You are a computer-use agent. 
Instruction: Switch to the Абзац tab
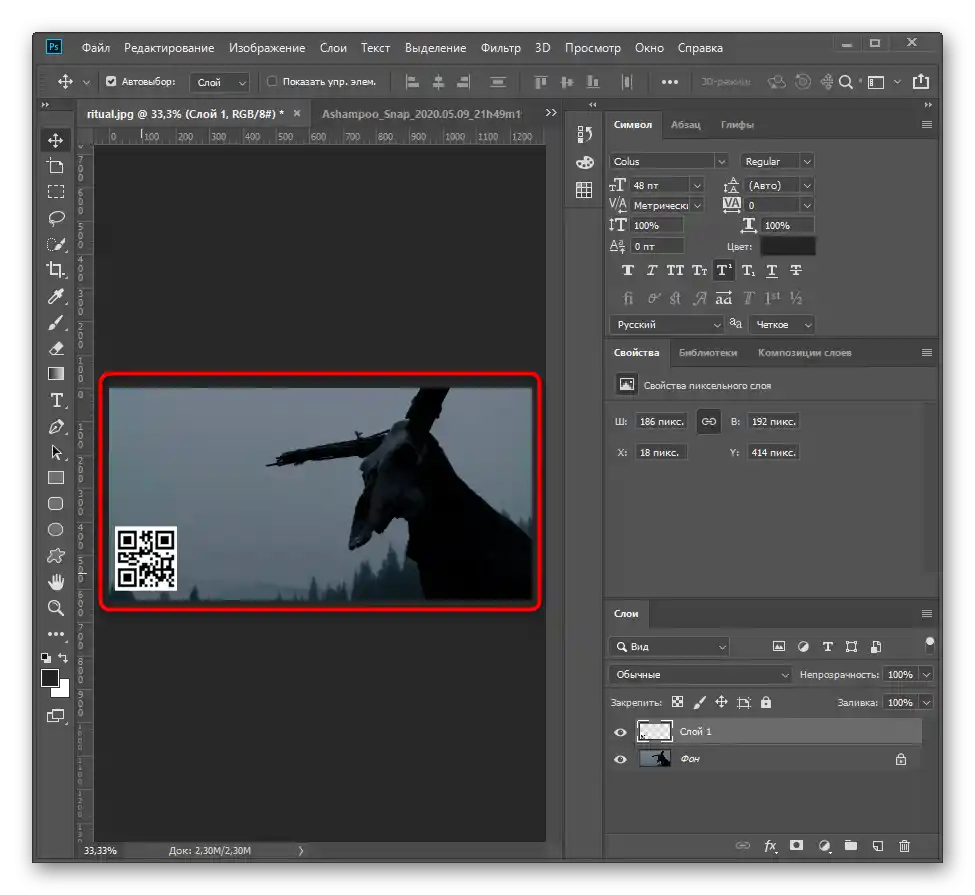[685, 125]
